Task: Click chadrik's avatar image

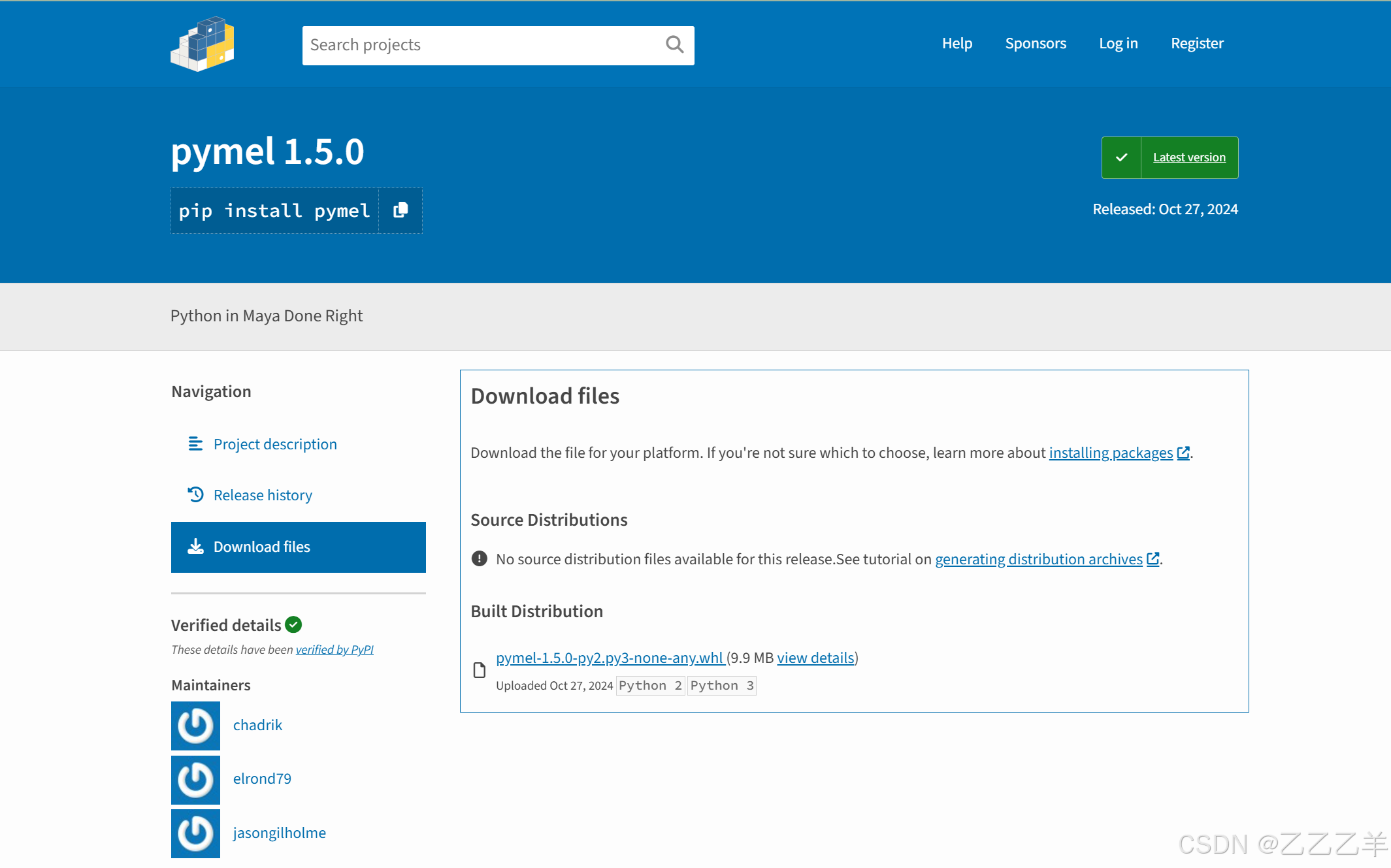Action: coord(195,726)
